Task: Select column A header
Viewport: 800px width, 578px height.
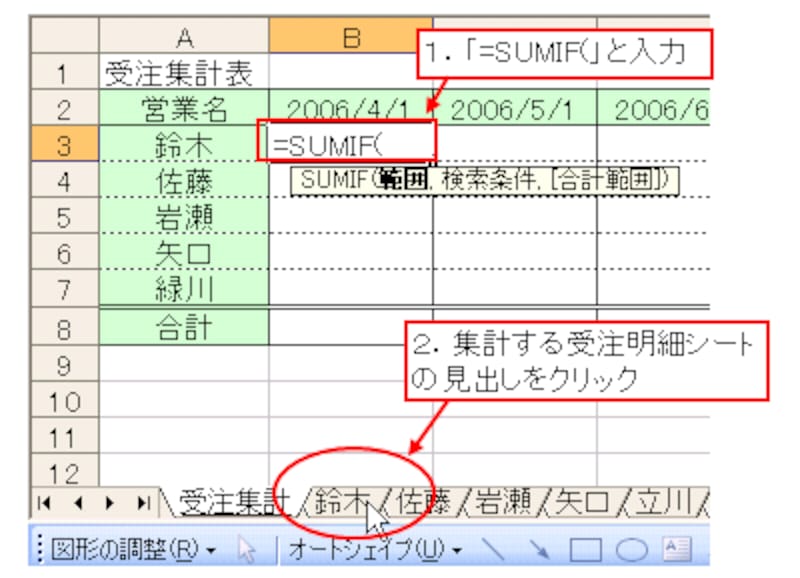Action: (x=184, y=36)
